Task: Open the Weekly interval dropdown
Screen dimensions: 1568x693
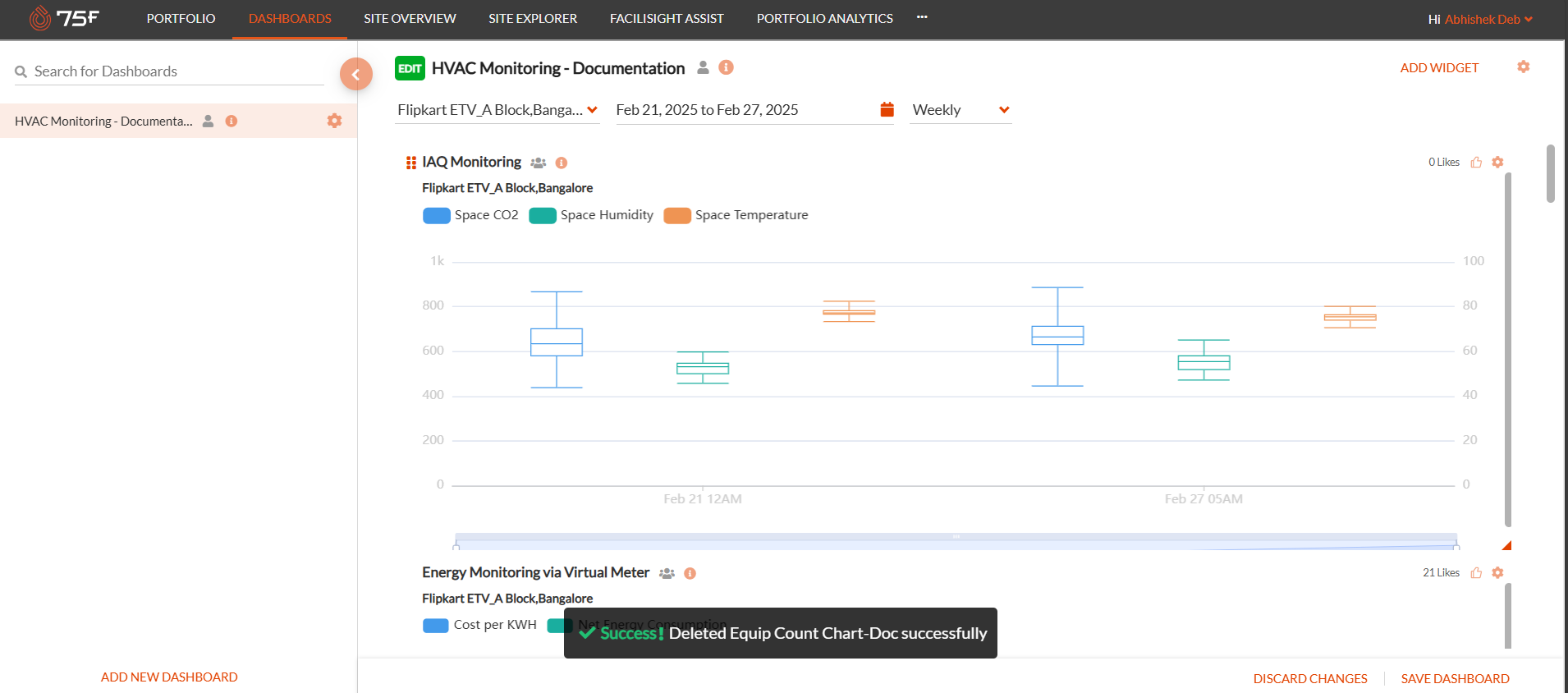Action: 961,110
